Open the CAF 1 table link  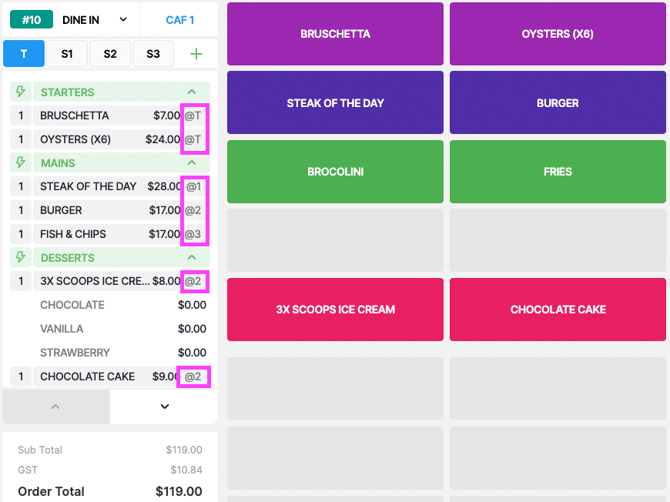click(179, 20)
